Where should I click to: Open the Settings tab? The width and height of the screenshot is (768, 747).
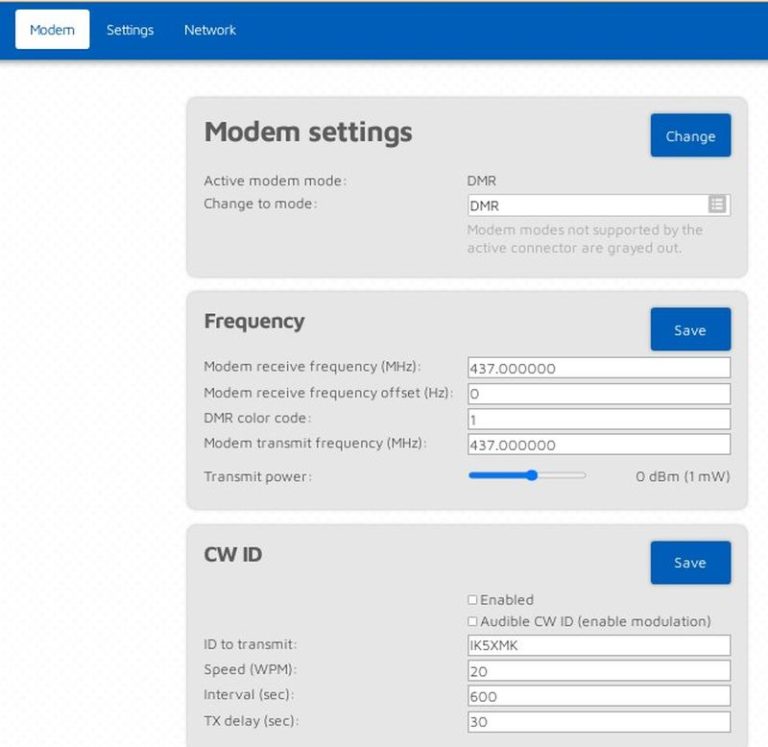pos(130,30)
